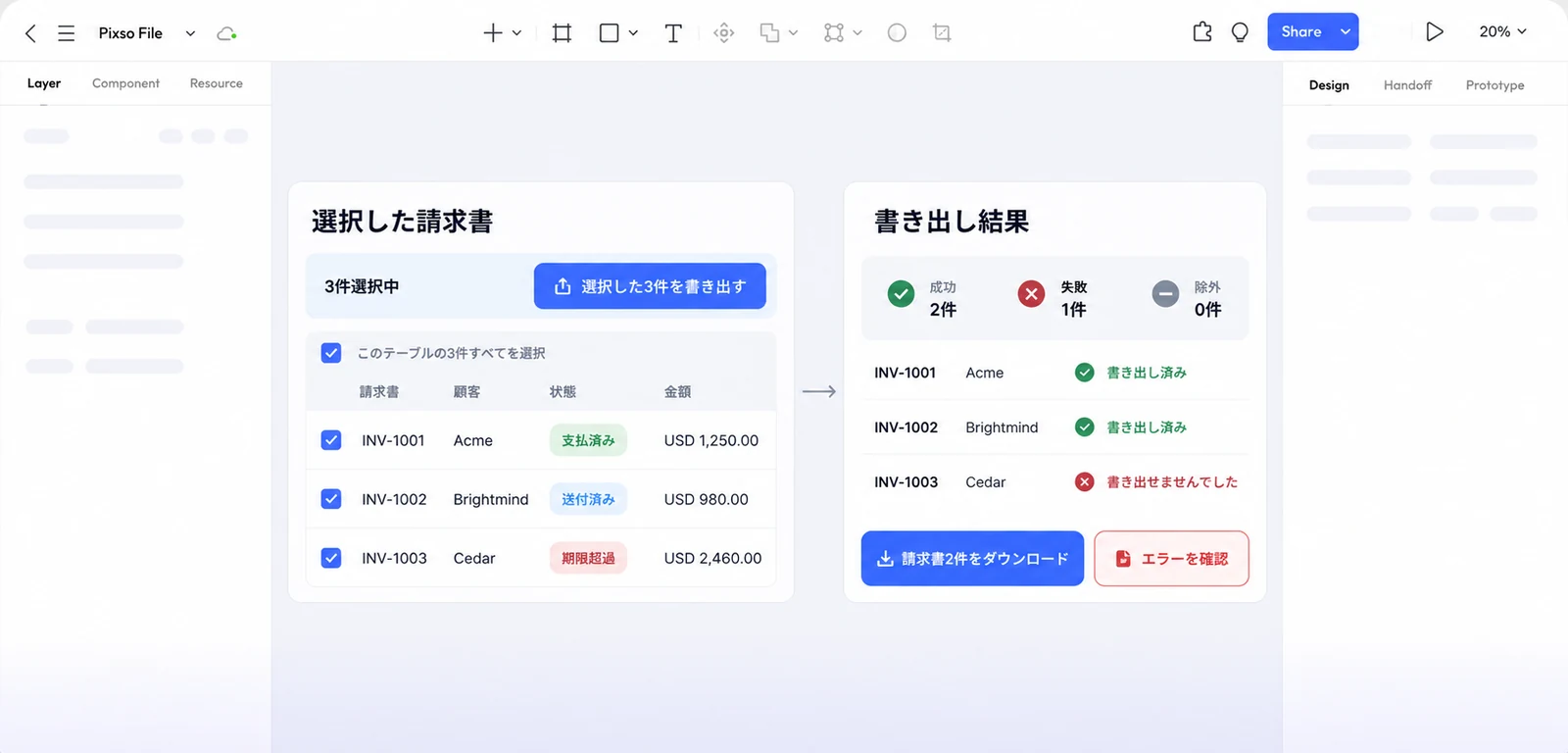Screen dimensions: 1568x753
Task: Click the エラーを確認 button
Action: click(x=1171, y=559)
